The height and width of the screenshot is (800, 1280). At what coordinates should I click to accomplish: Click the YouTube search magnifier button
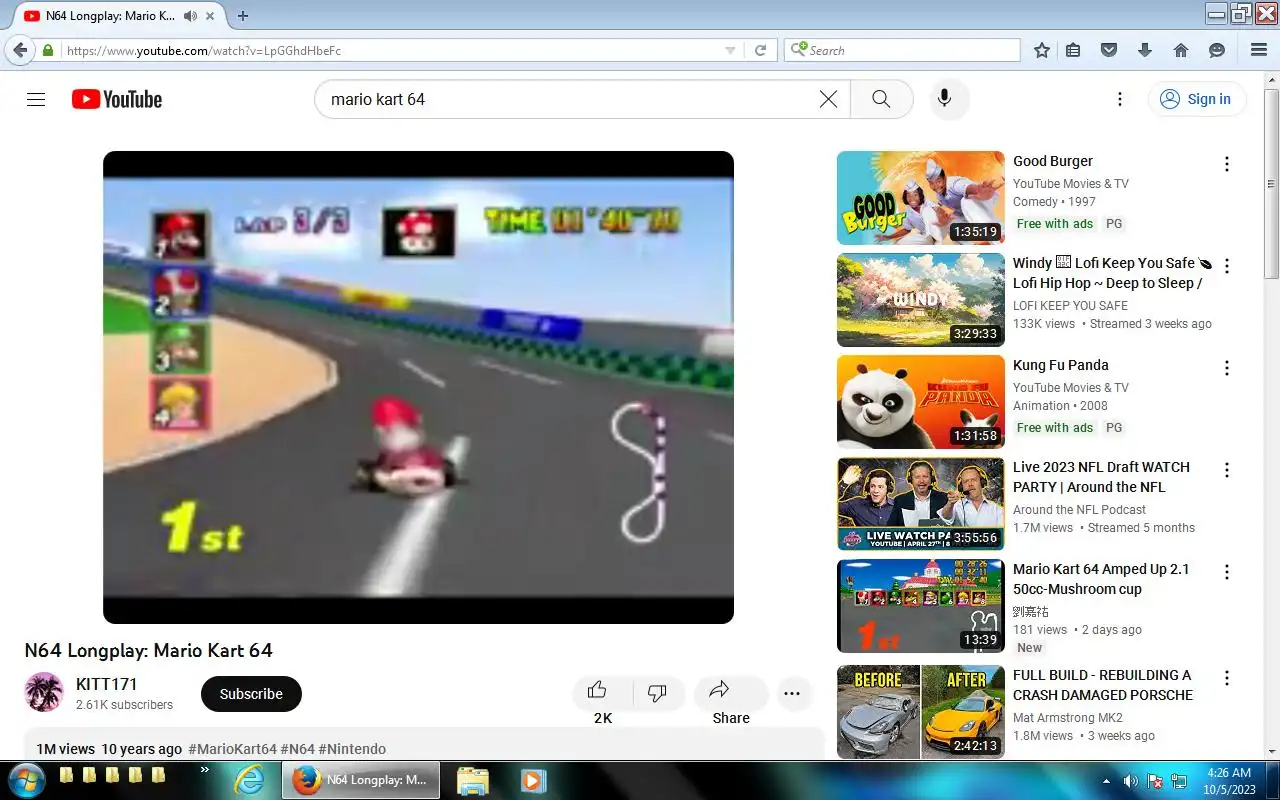click(881, 99)
